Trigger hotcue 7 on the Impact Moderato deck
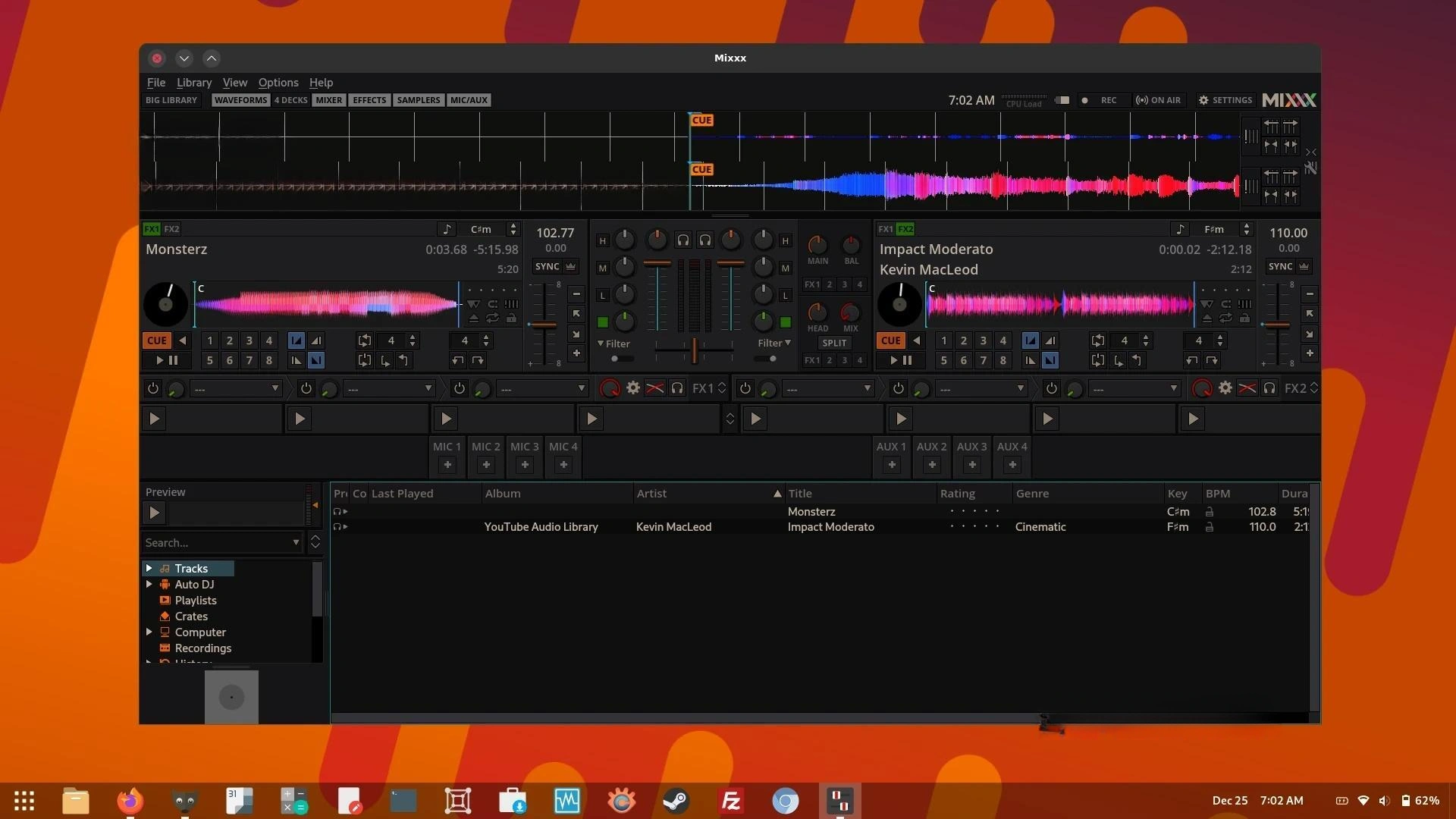The width and height of the screenshot is (1456, 819). pyautogui.click(x=983, y=360)
